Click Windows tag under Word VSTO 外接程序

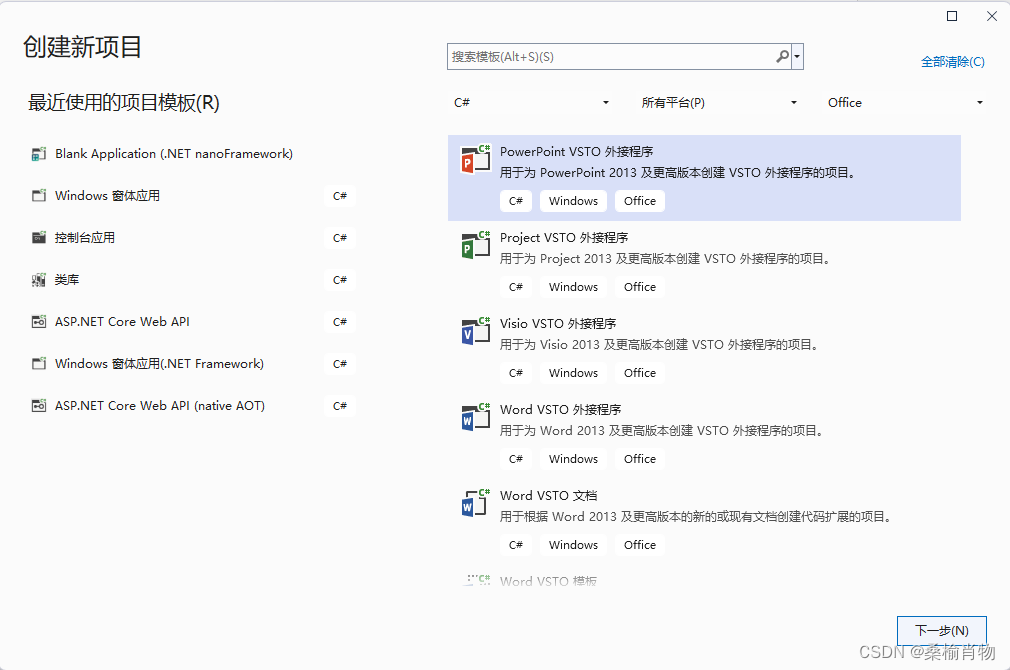coord(573,459)
